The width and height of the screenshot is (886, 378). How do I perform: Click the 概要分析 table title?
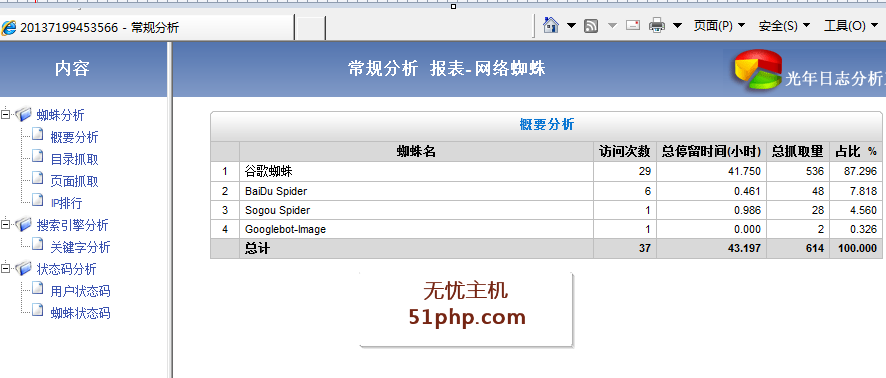546,125
